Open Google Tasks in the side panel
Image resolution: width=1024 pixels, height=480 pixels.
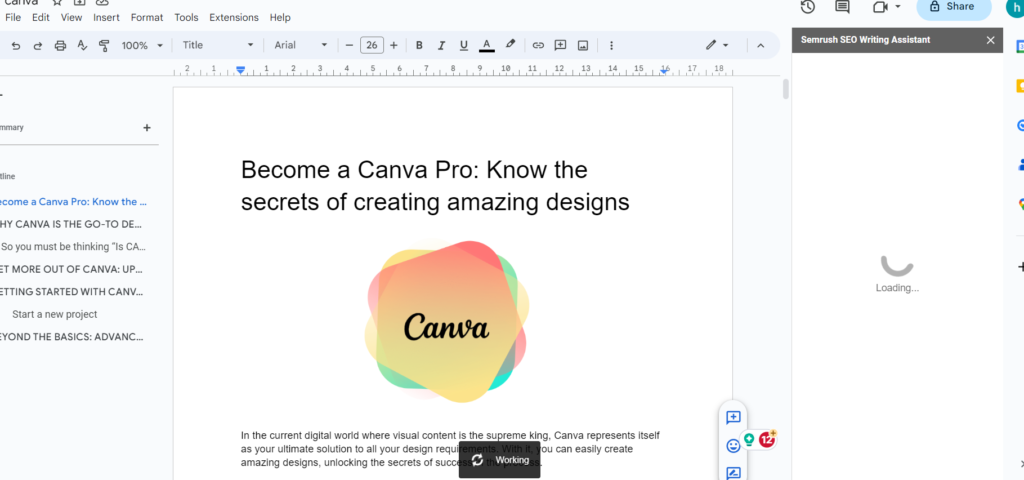1019,125
